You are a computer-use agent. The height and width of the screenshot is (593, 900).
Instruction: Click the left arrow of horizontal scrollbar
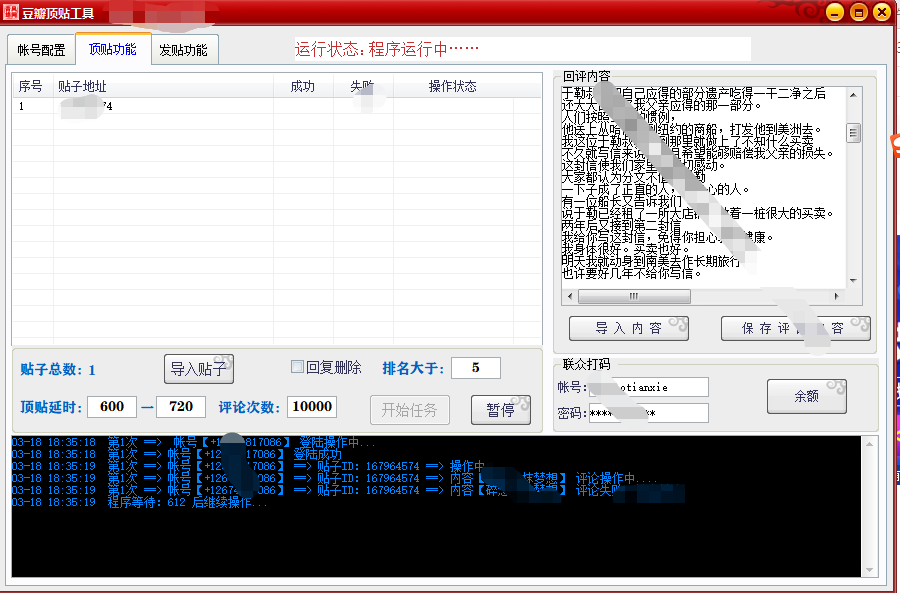click(570, 297)
